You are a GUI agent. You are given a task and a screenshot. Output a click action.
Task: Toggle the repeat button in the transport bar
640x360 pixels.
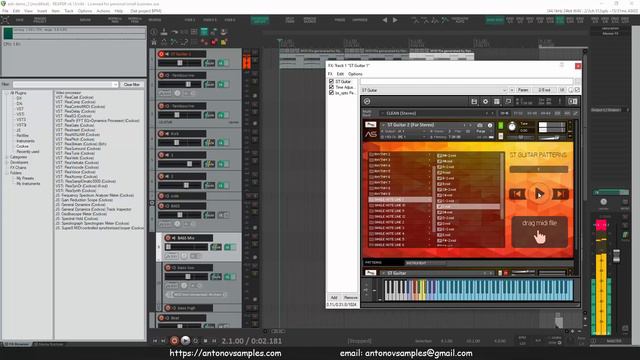pos(196,341)
